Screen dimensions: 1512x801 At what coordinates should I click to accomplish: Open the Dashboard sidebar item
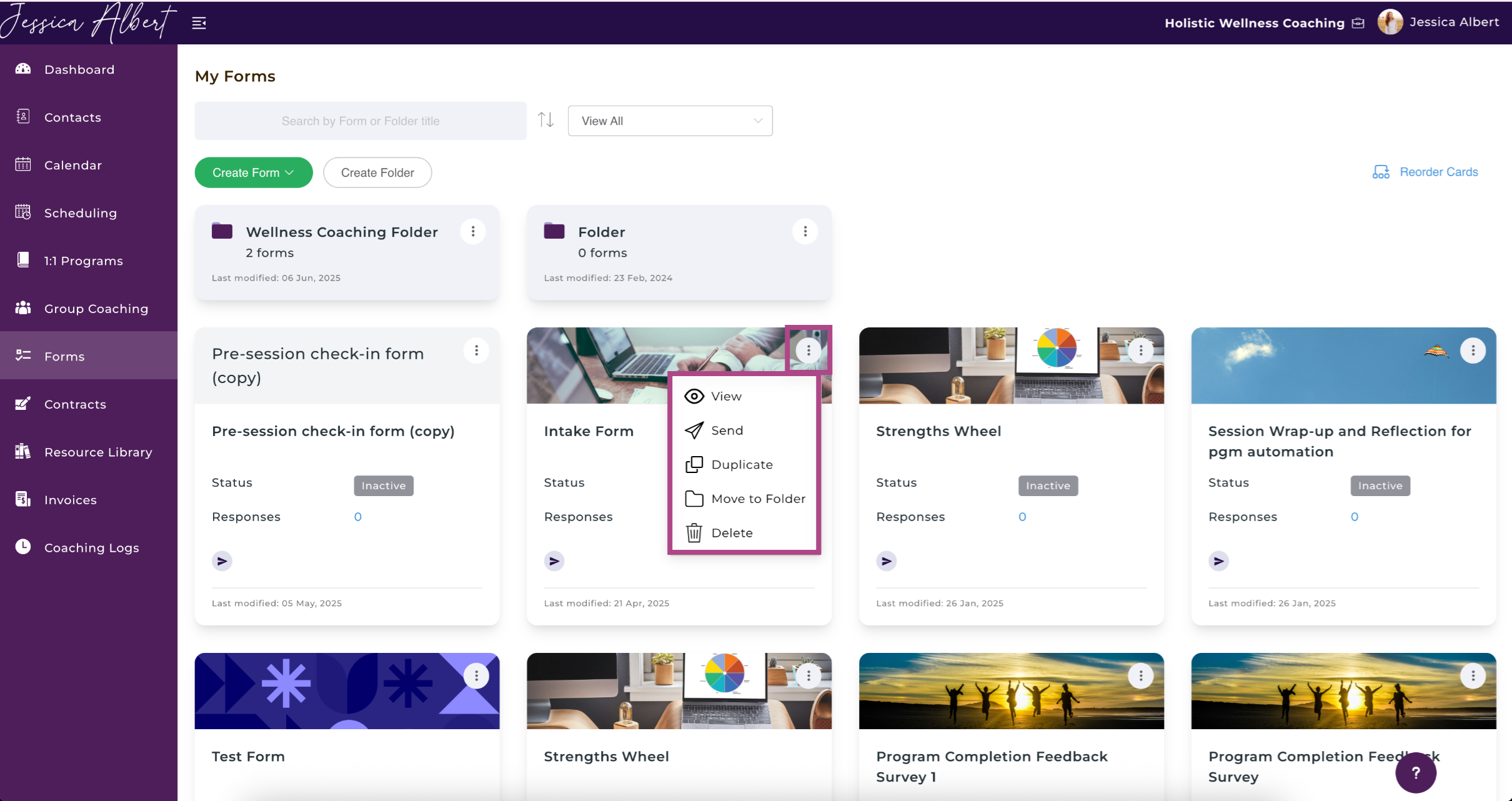(89, 69)
